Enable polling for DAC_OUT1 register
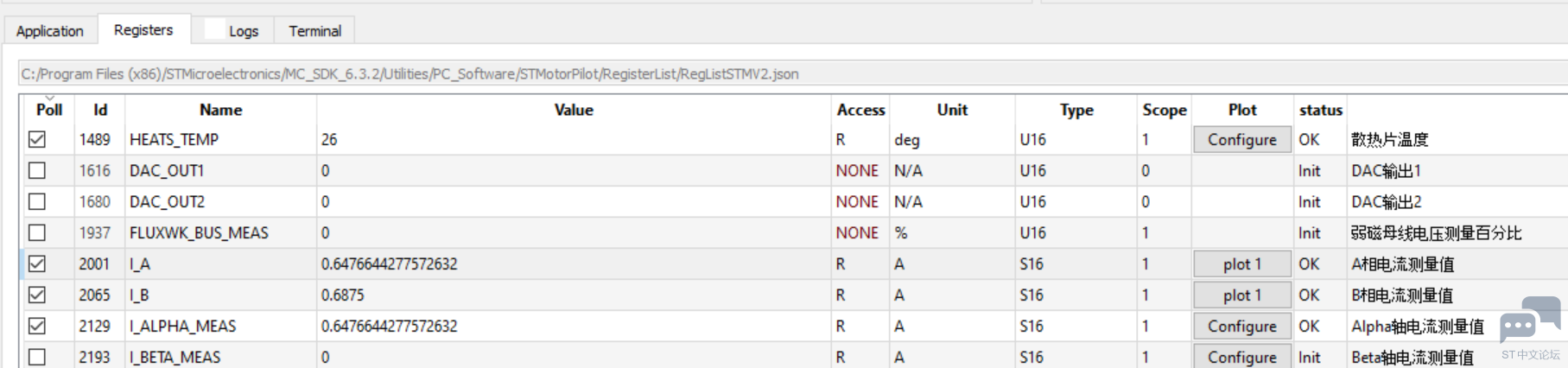Screen dimensions: 1568x368 pyautogui.click(x=37, y=170)
